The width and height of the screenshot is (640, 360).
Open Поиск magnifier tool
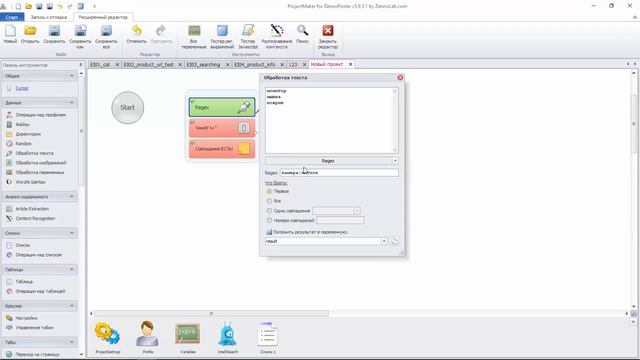coord(302,34)
